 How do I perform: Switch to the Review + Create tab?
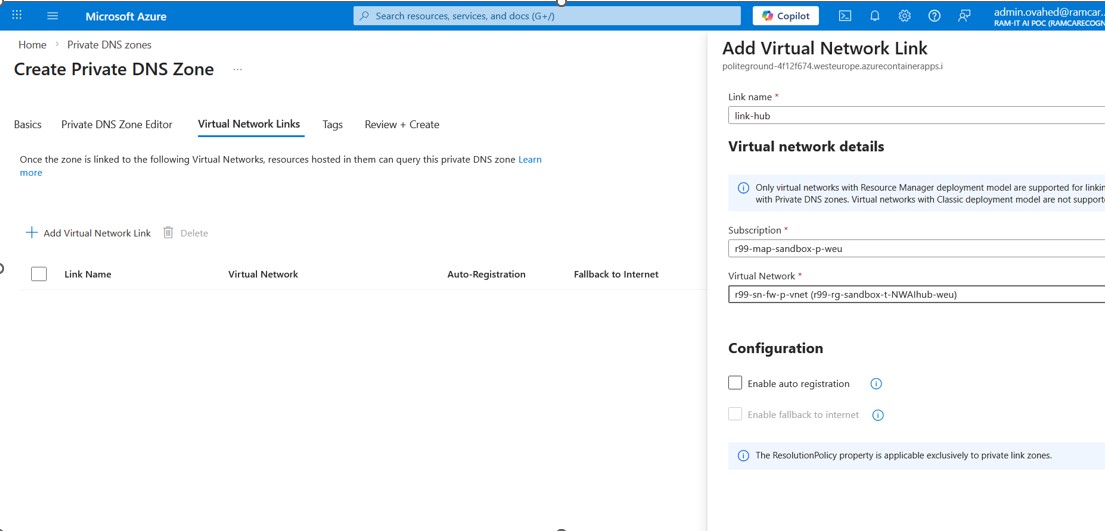(401, 125)
